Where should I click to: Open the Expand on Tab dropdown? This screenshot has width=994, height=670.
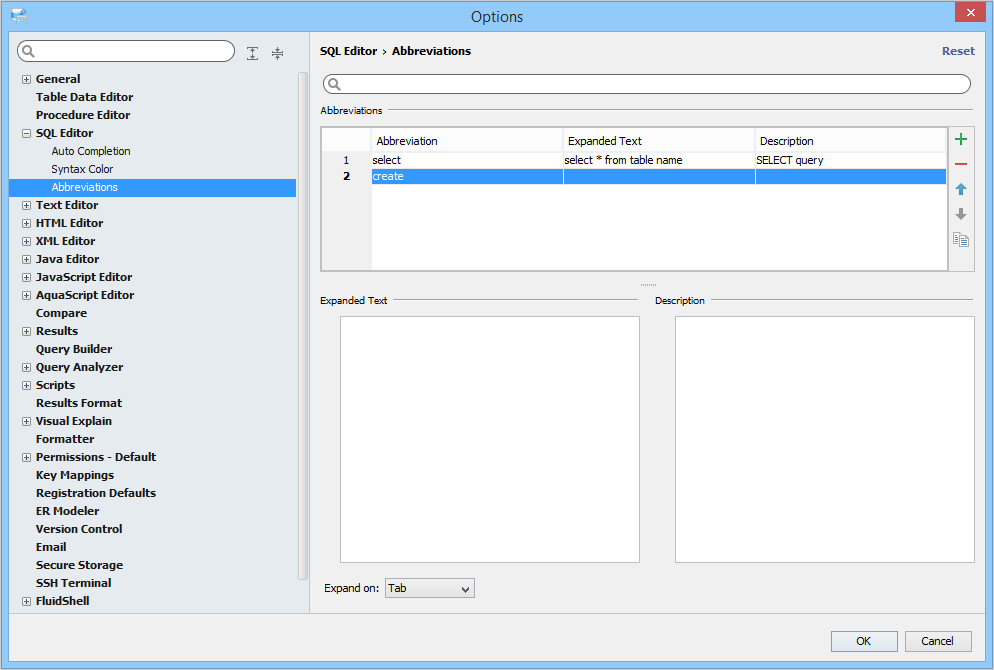pos(429,588)
